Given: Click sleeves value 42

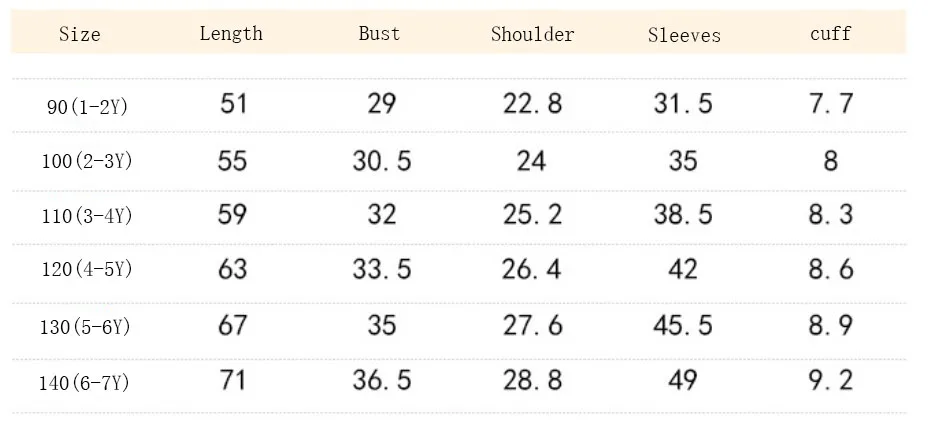Looking at the screenshot, I should pos(682,269).
